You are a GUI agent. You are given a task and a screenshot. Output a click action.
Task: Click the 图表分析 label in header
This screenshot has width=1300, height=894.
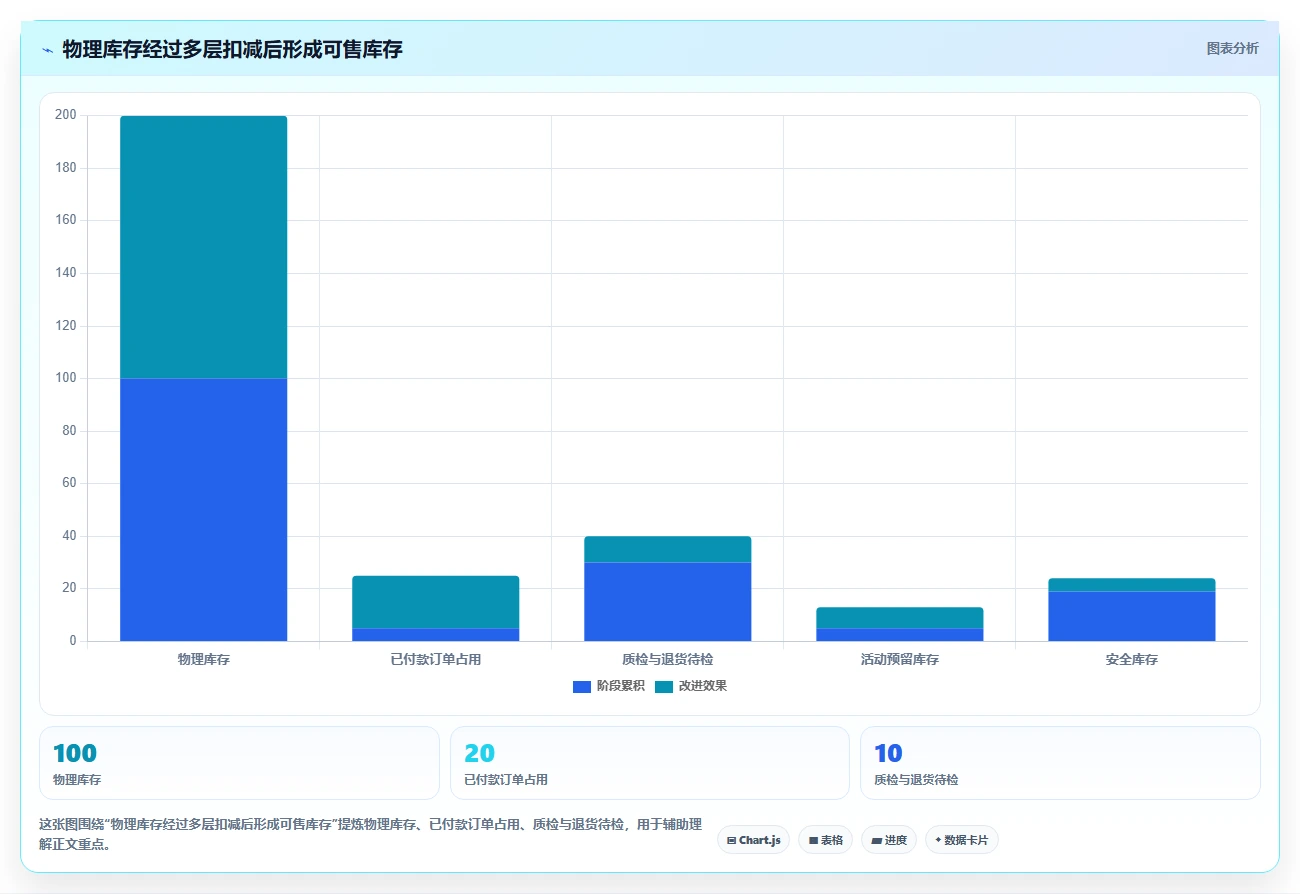pyautogui.click(x=1232, y=48)
